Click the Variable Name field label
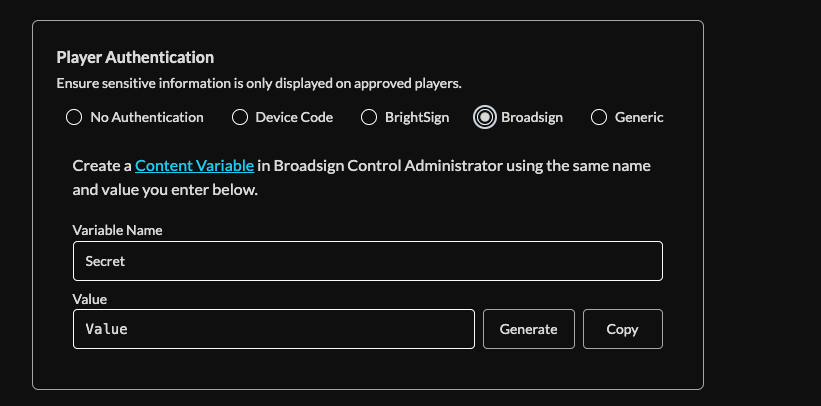The width and height of the screenshot is (821, 406). coord(117,231)
